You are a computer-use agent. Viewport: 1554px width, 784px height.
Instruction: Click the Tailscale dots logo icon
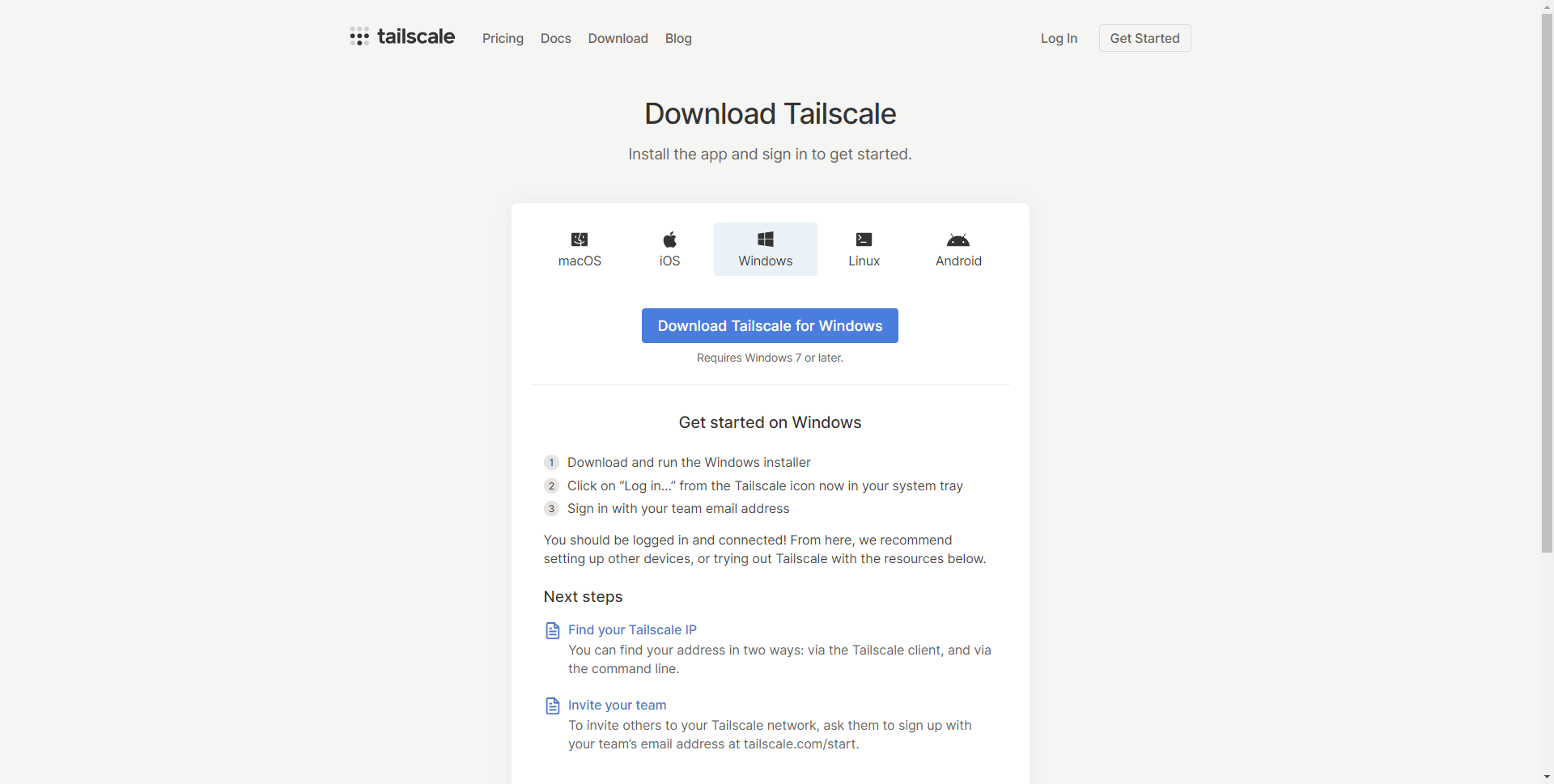click(x=359, y=36)
